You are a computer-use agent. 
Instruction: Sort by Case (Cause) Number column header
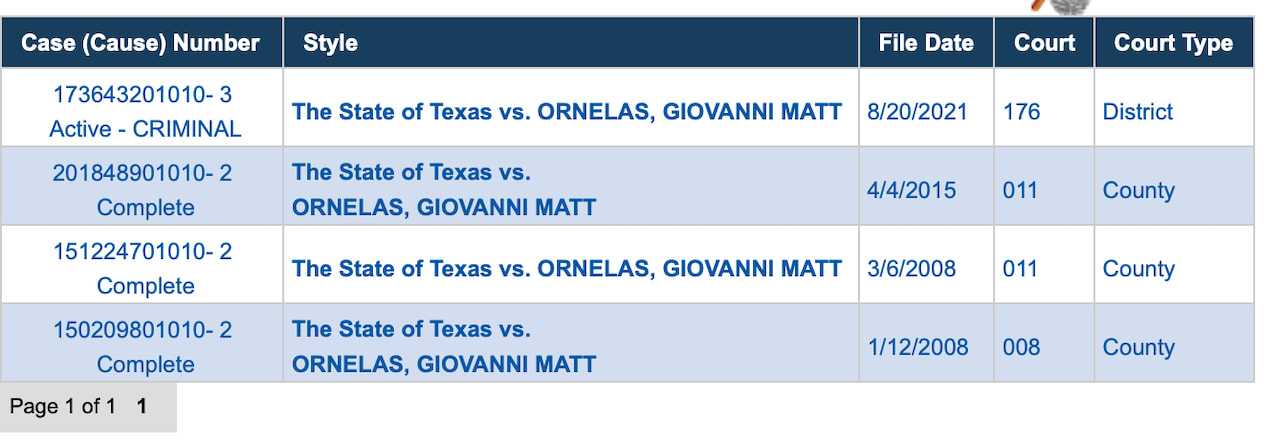(x=141, y=43)
